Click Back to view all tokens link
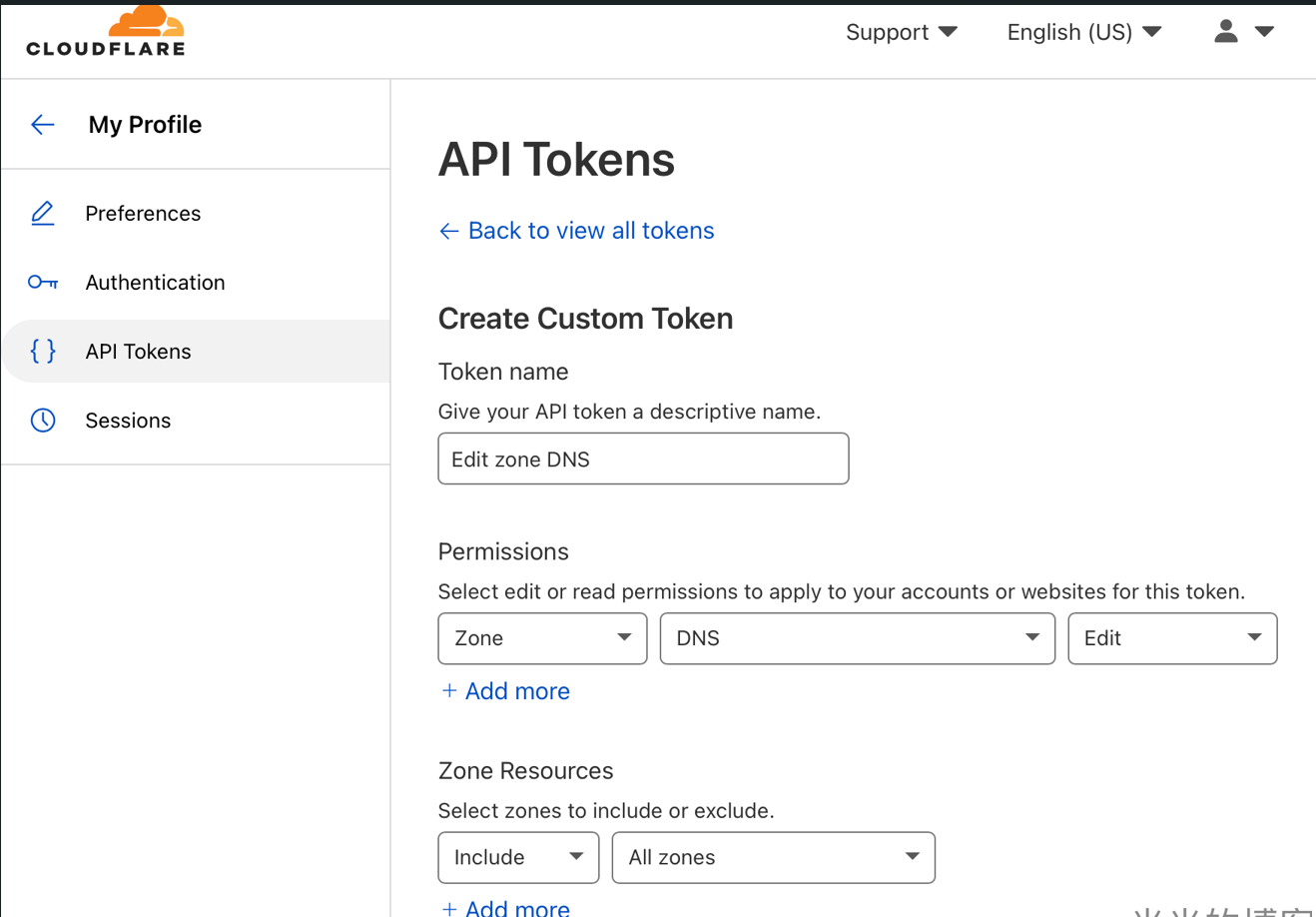 (x=590, y=231)
